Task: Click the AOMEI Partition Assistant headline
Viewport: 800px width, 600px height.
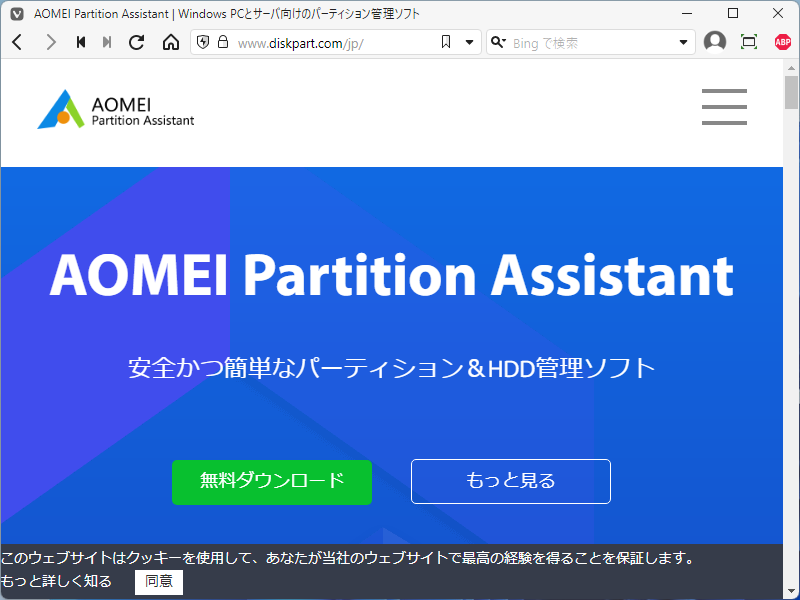Action: pos(391,276)
